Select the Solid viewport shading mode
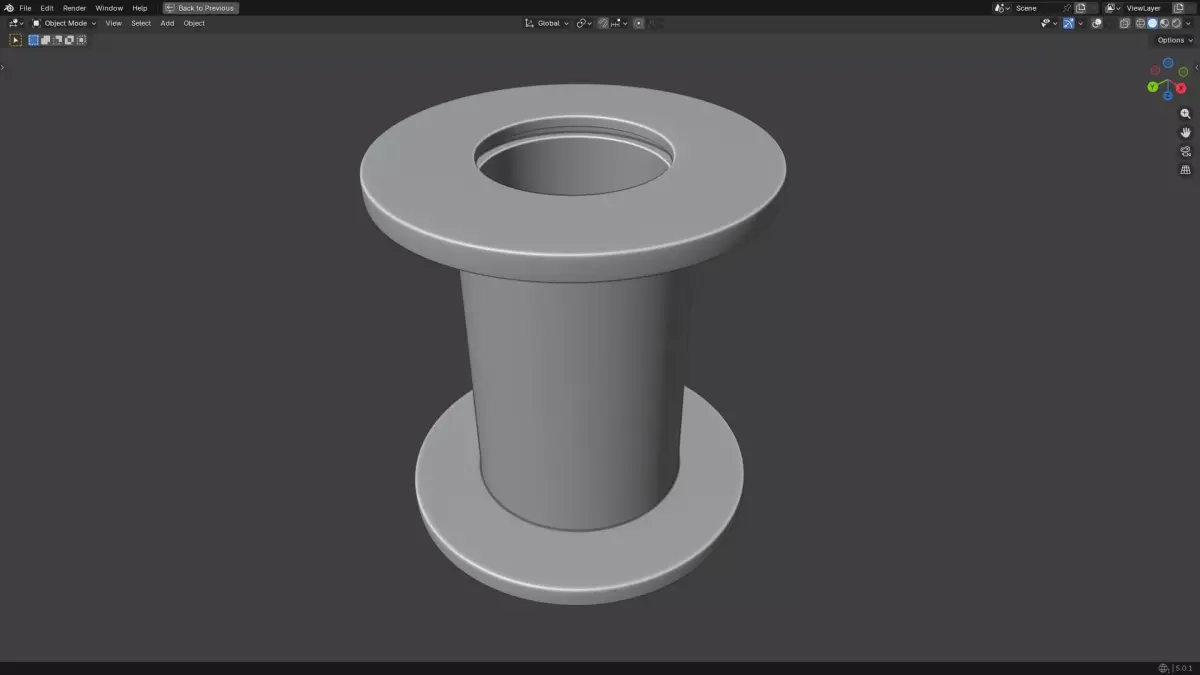The image size is (1200, 675). (1152, 23)
